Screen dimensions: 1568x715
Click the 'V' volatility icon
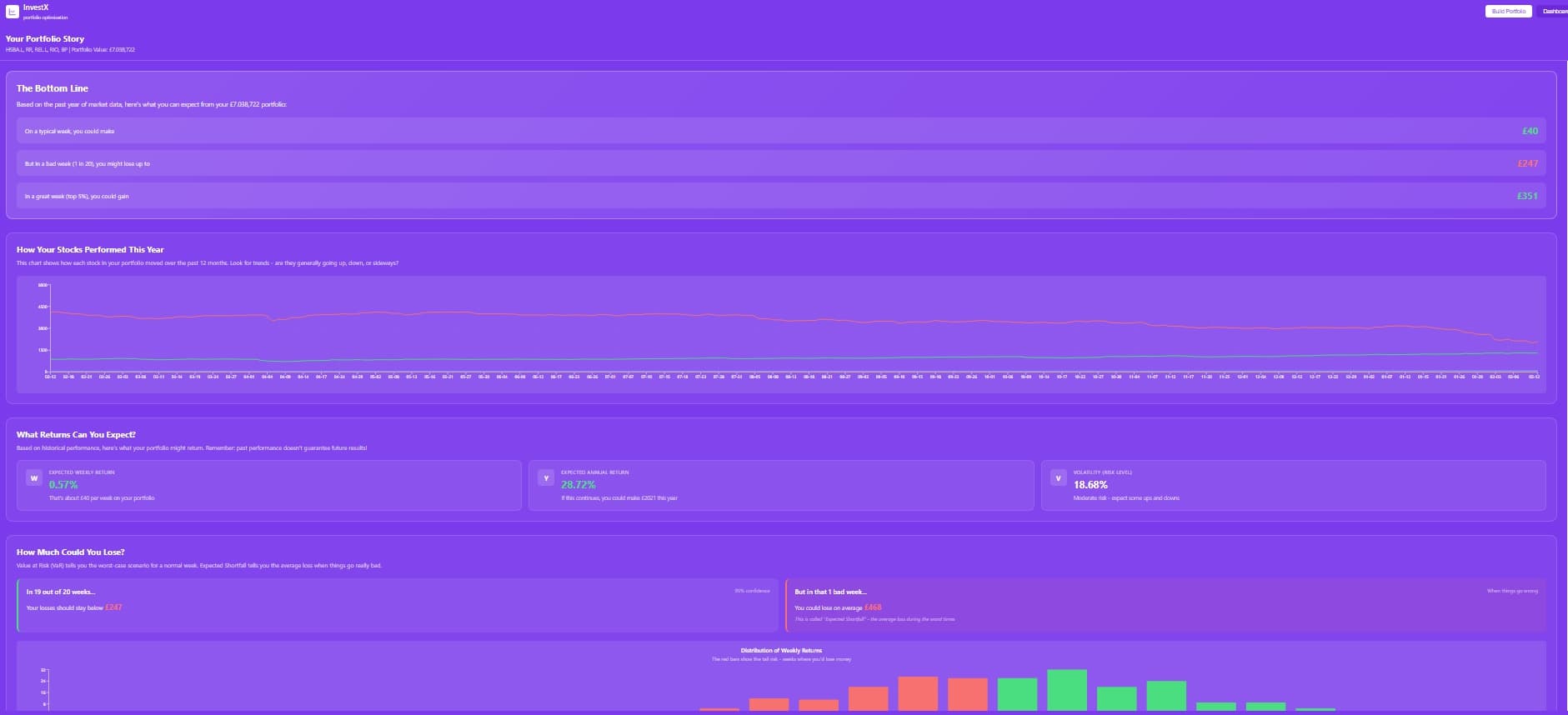point(1058,478)
